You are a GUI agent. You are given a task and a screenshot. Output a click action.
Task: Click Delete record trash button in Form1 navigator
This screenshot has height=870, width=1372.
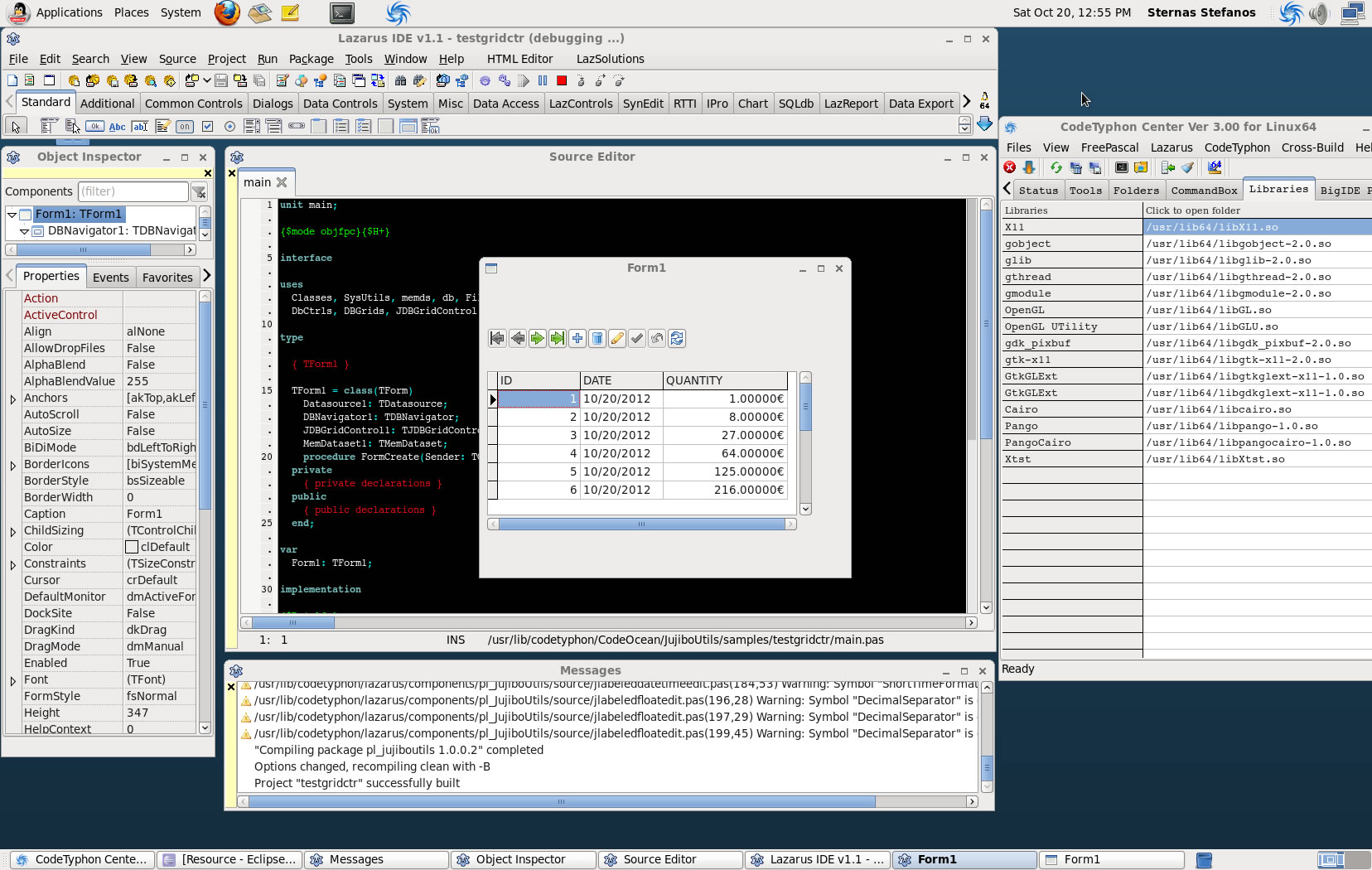pos(597,338)
